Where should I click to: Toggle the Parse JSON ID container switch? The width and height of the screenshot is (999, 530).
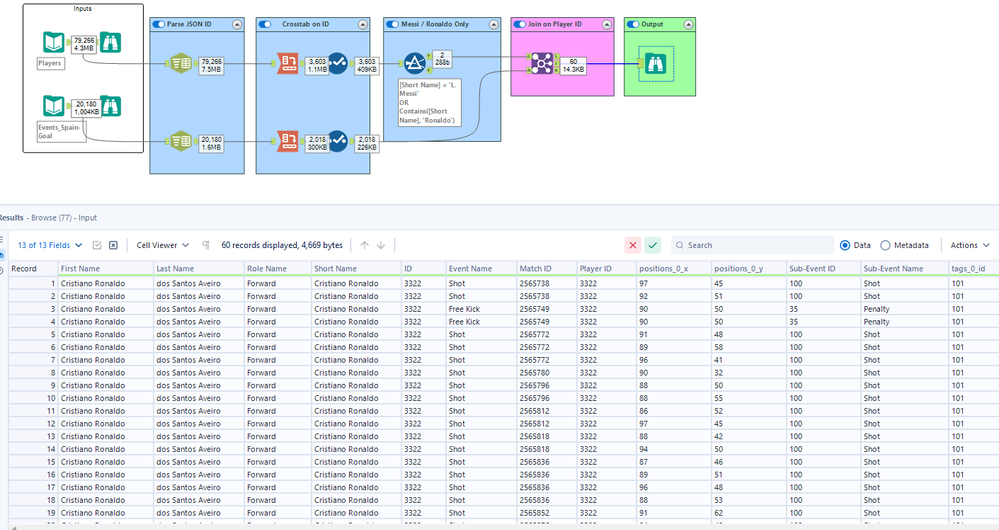point(159,24)
